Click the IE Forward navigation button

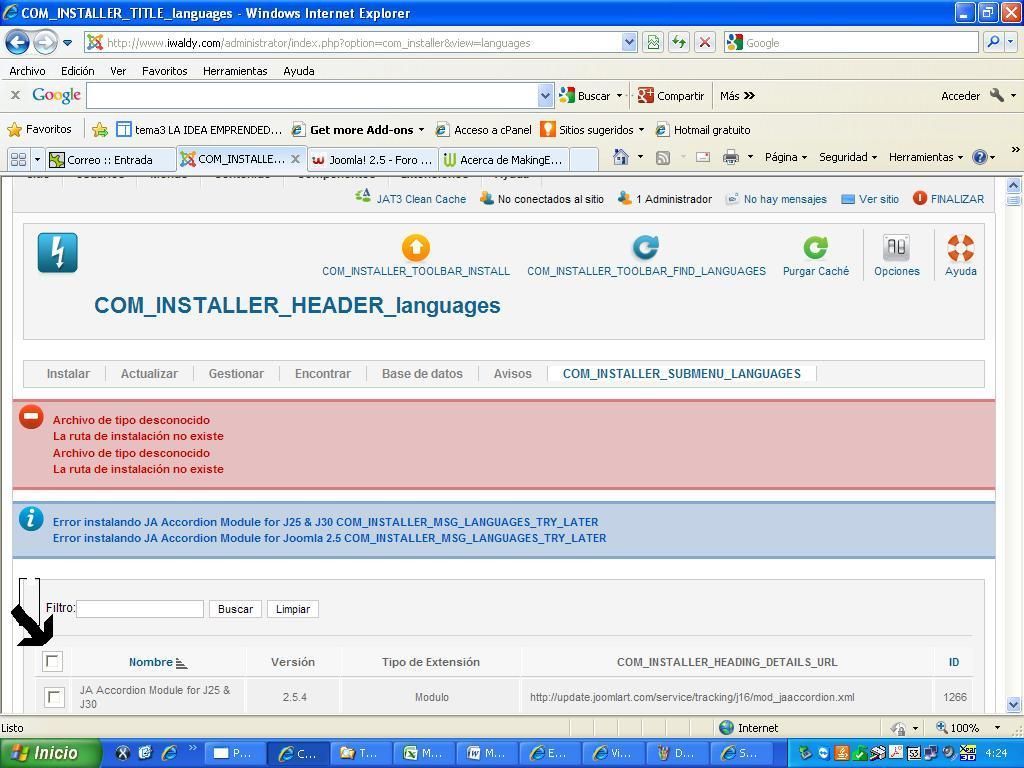point(44,43)
